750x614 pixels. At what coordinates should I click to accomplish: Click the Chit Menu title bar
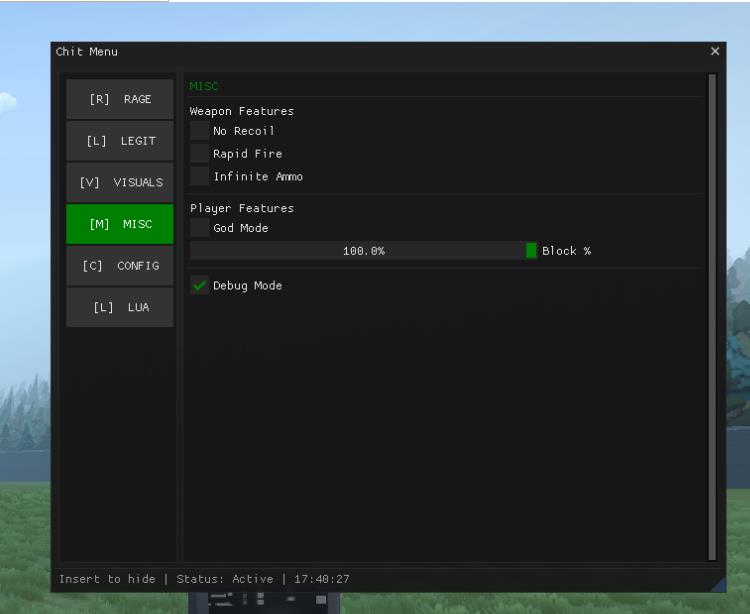coord(380,51)
